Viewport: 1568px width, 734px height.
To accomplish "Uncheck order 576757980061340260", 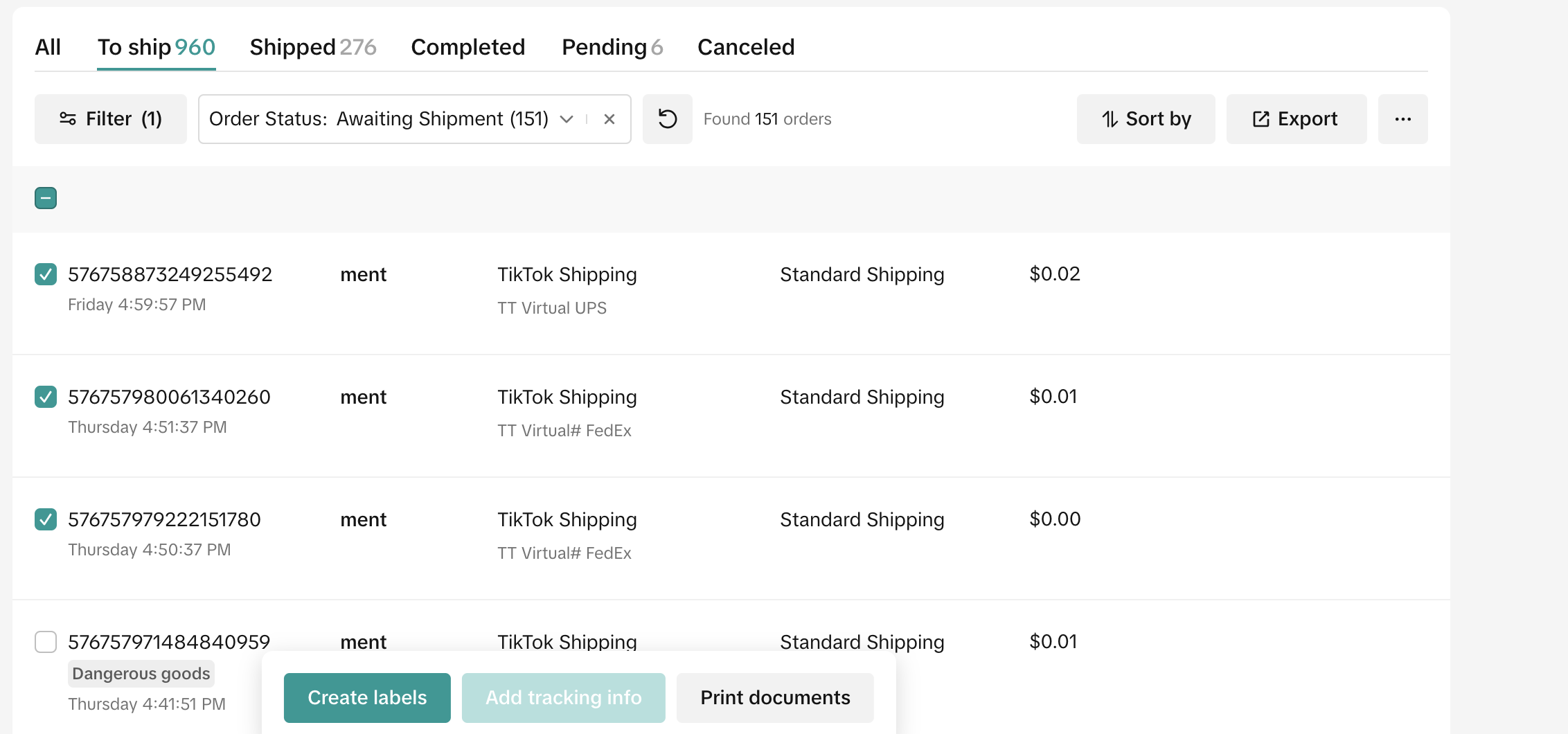I will click(x=46, y=397).
